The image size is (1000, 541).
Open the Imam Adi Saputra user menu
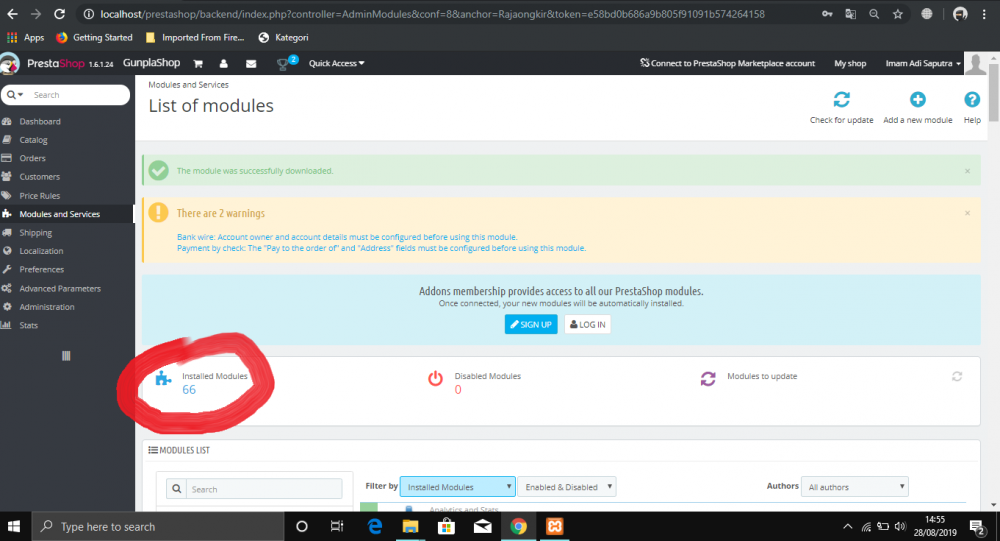(x=923, y=63)
